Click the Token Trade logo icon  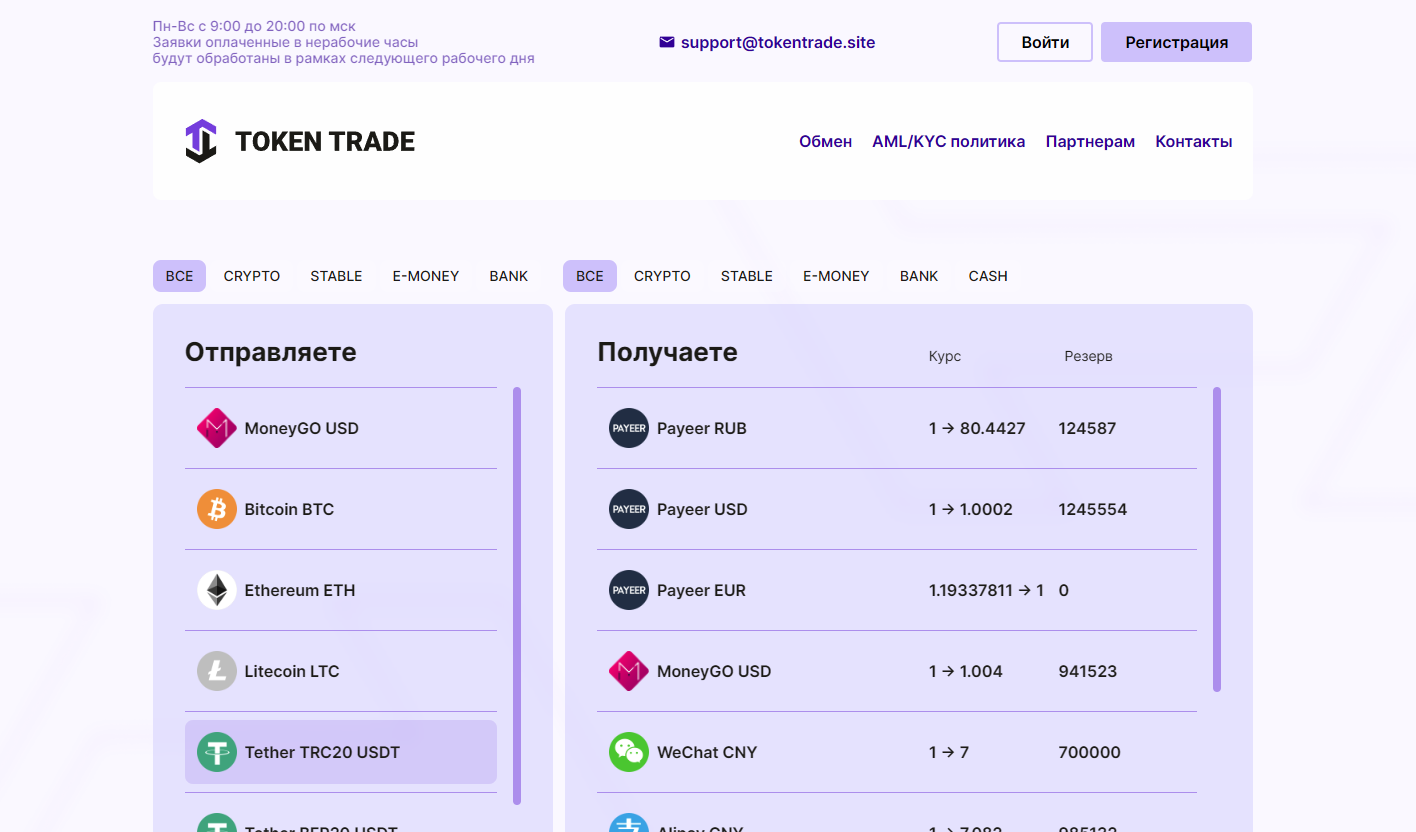201,141
